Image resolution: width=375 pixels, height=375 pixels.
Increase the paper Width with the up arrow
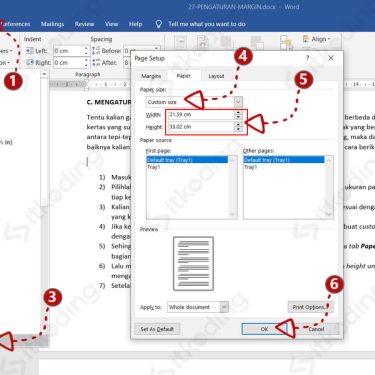238,112
